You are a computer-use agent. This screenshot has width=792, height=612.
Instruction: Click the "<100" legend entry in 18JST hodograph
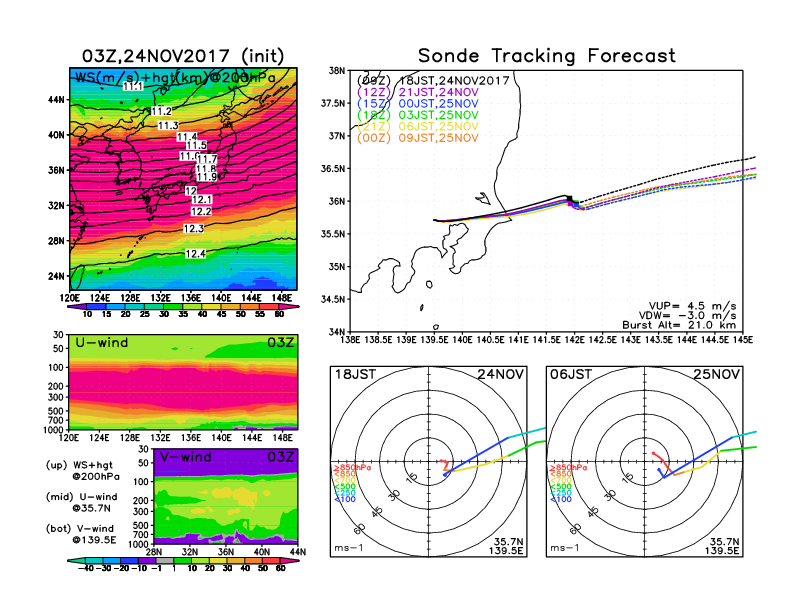(345, 499)
